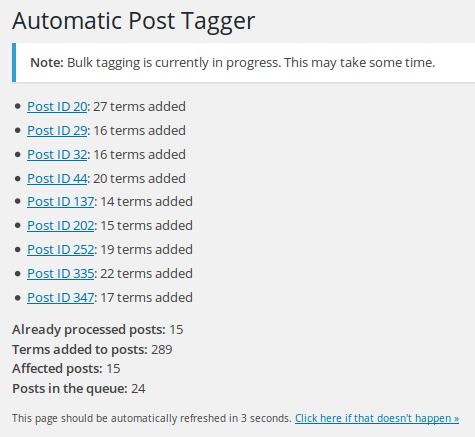Click the bulk tagging in progress note
This screenshot has height=437, width=475.
click(x=243, y=62)
